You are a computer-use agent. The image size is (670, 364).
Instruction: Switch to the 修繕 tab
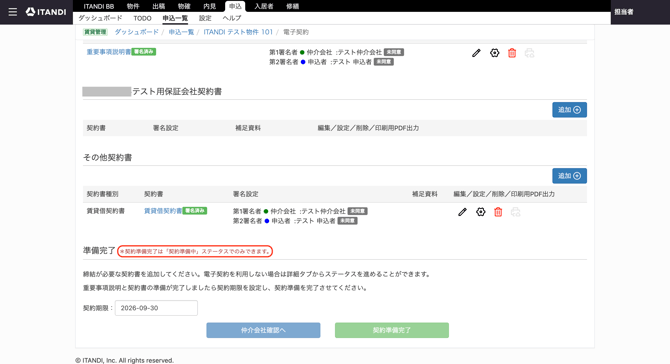[x=293, y=6]
